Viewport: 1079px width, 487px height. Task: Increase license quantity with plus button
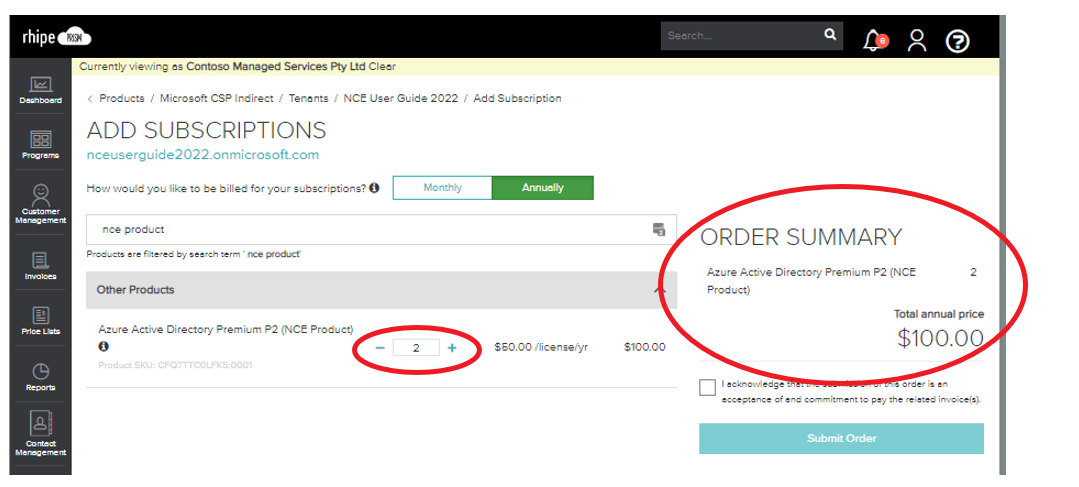[x=452, y=348]
